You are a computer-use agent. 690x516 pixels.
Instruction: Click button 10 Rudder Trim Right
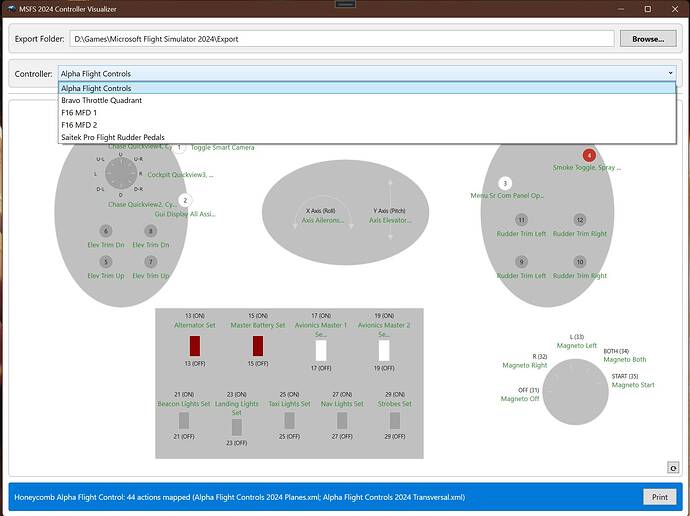[580, 262]
